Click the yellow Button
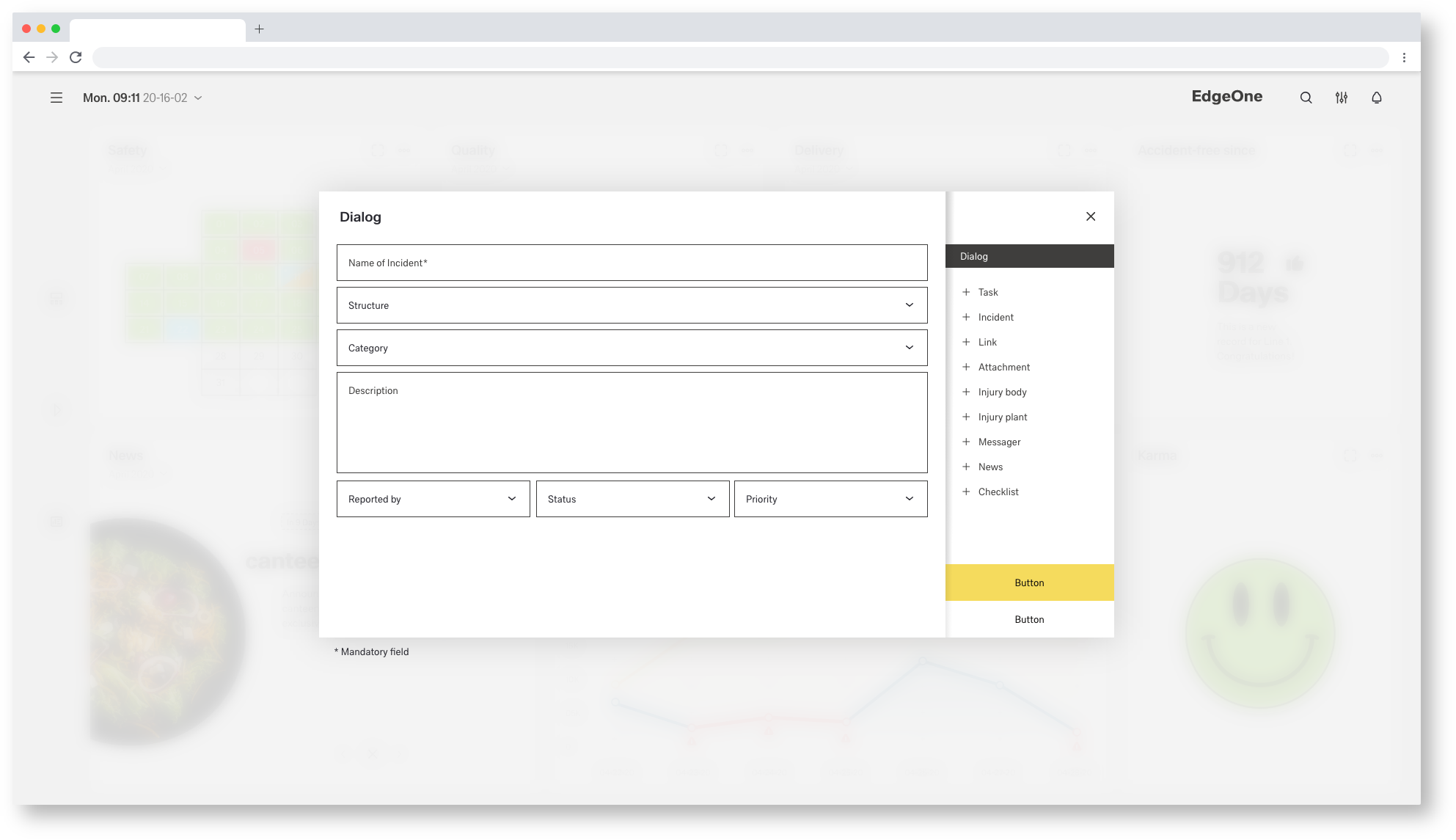The height and width of the screenshot is (840, 1456). coord(1029,582)
